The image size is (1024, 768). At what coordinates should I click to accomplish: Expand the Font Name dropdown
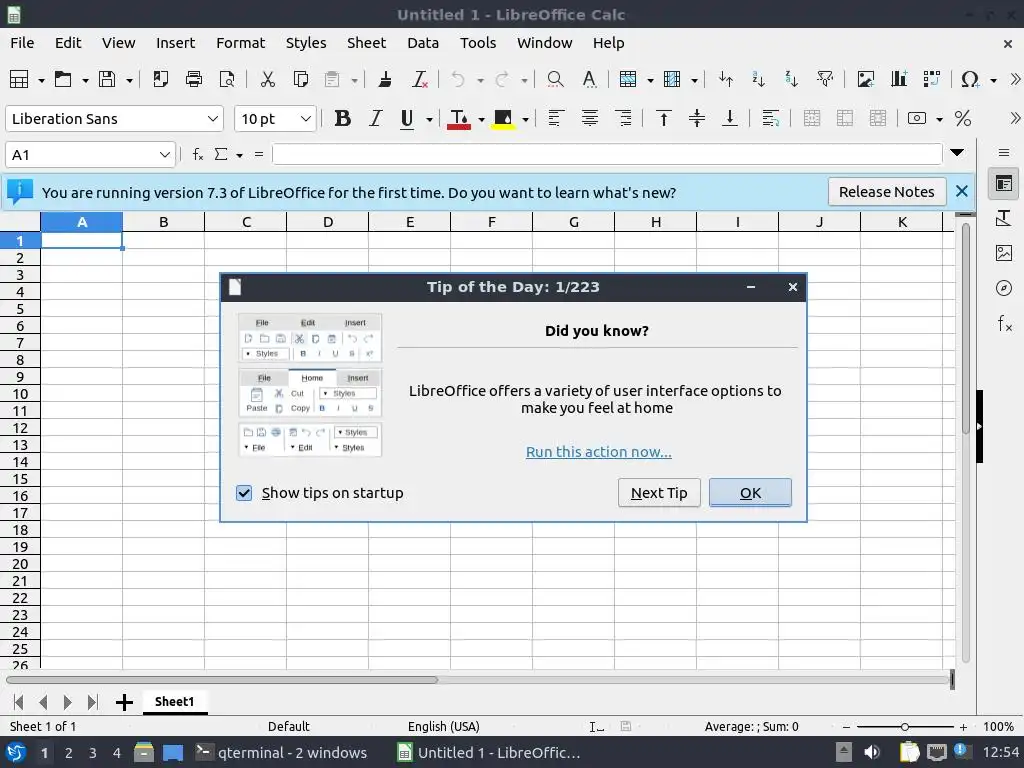[212, 119]
